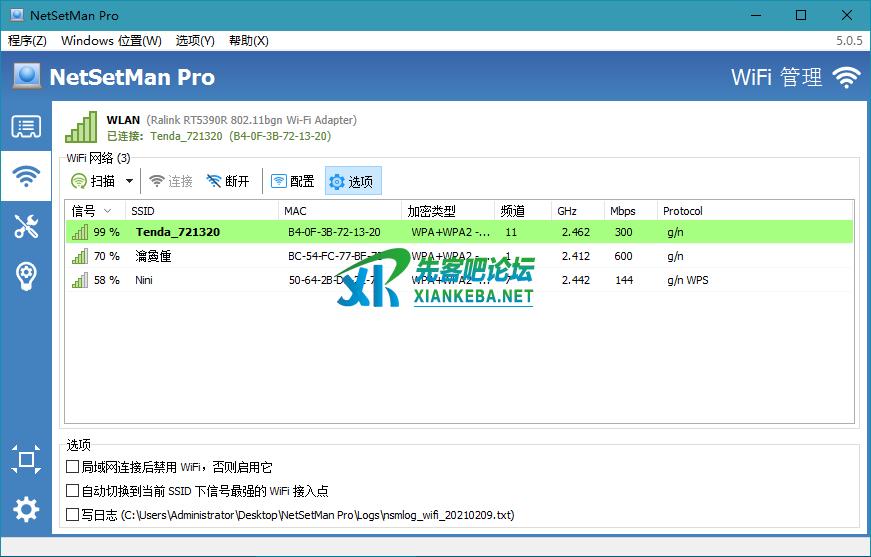Open the settings gear in sidebar
This screenshot has width=871, height=557.
26,510
